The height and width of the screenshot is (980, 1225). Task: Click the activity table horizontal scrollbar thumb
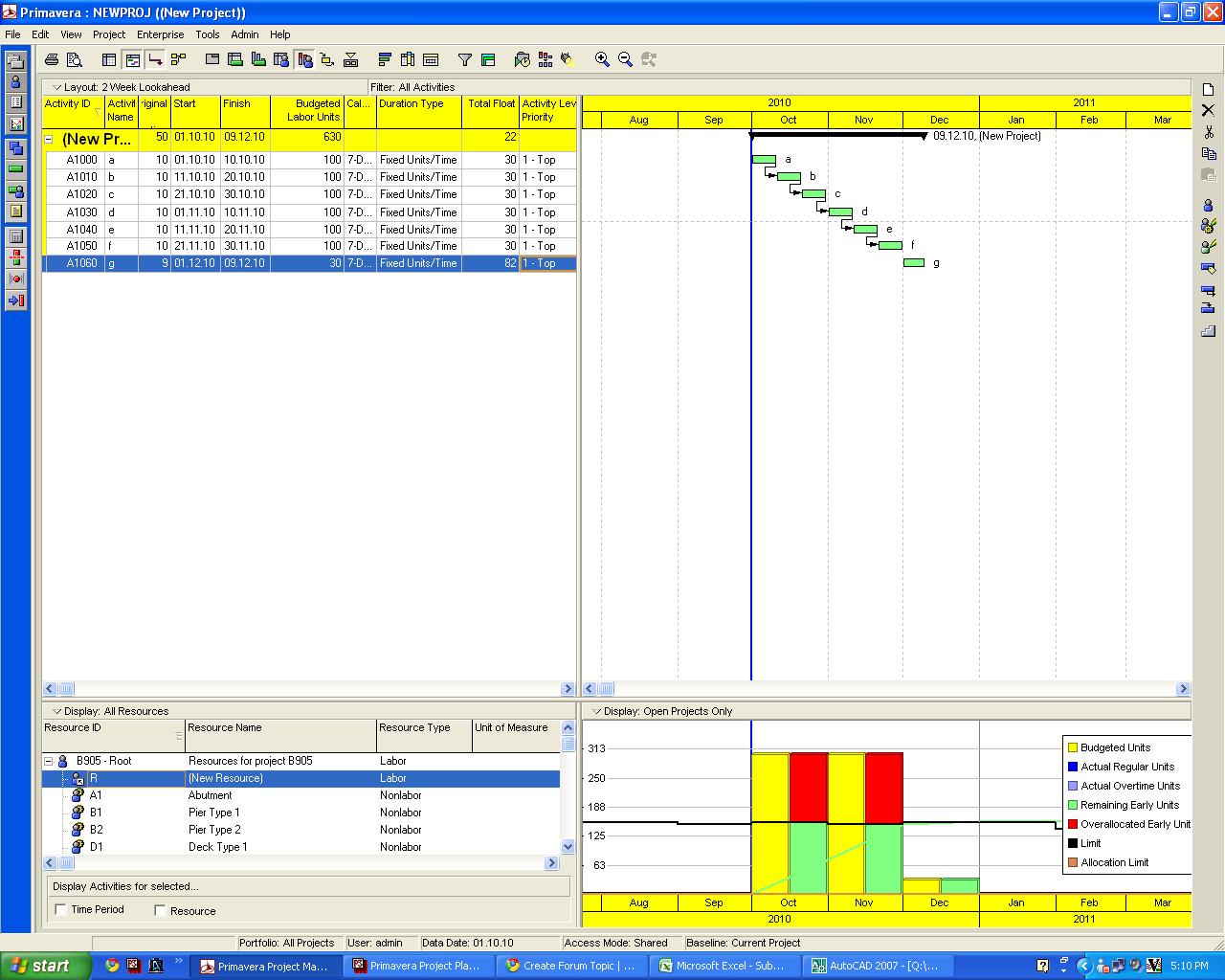click(66, 688)
